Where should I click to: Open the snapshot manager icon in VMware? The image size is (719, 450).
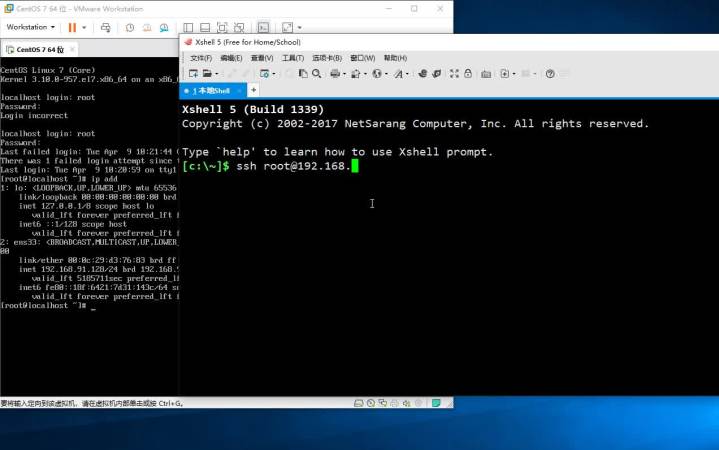click(164, 28)
